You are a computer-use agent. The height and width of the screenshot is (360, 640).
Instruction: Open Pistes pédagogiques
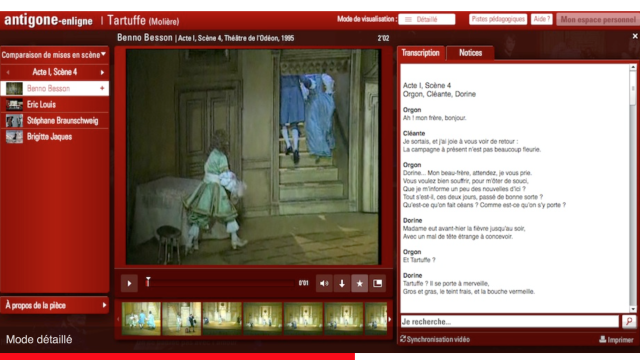point(498,19)
